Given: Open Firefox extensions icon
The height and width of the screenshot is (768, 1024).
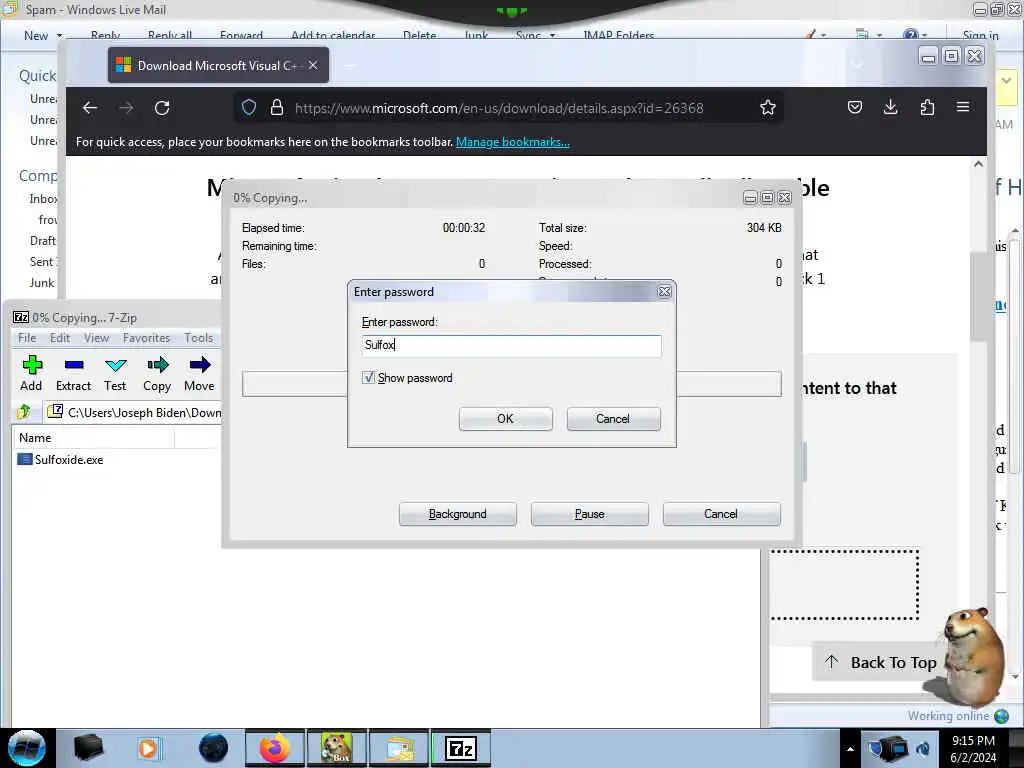Looking at the screenshot, I should tap(927, 107).
